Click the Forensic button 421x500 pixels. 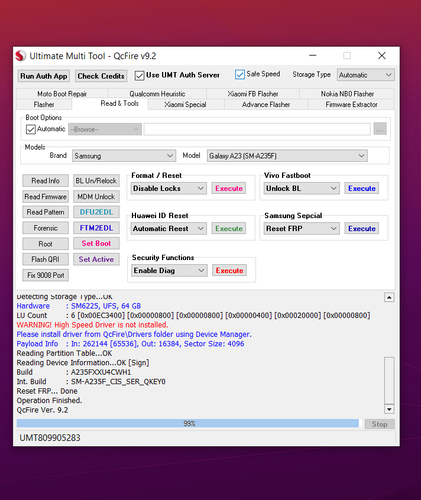coord(46,228)
